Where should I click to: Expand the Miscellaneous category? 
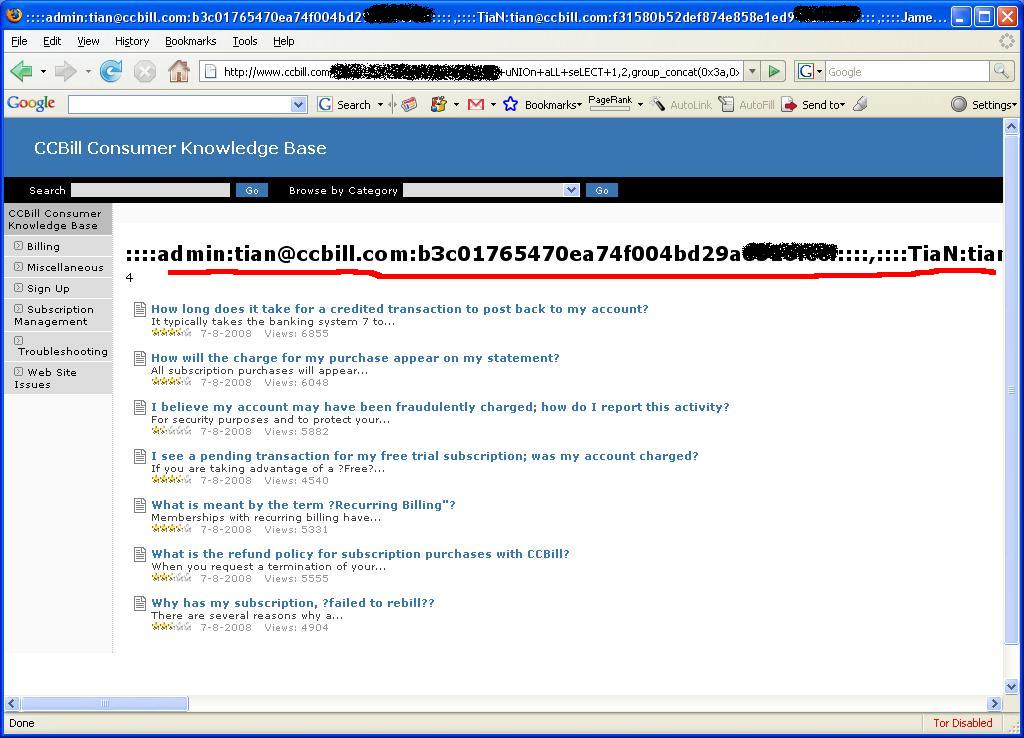pyautogui.click(x=18, y=267)
